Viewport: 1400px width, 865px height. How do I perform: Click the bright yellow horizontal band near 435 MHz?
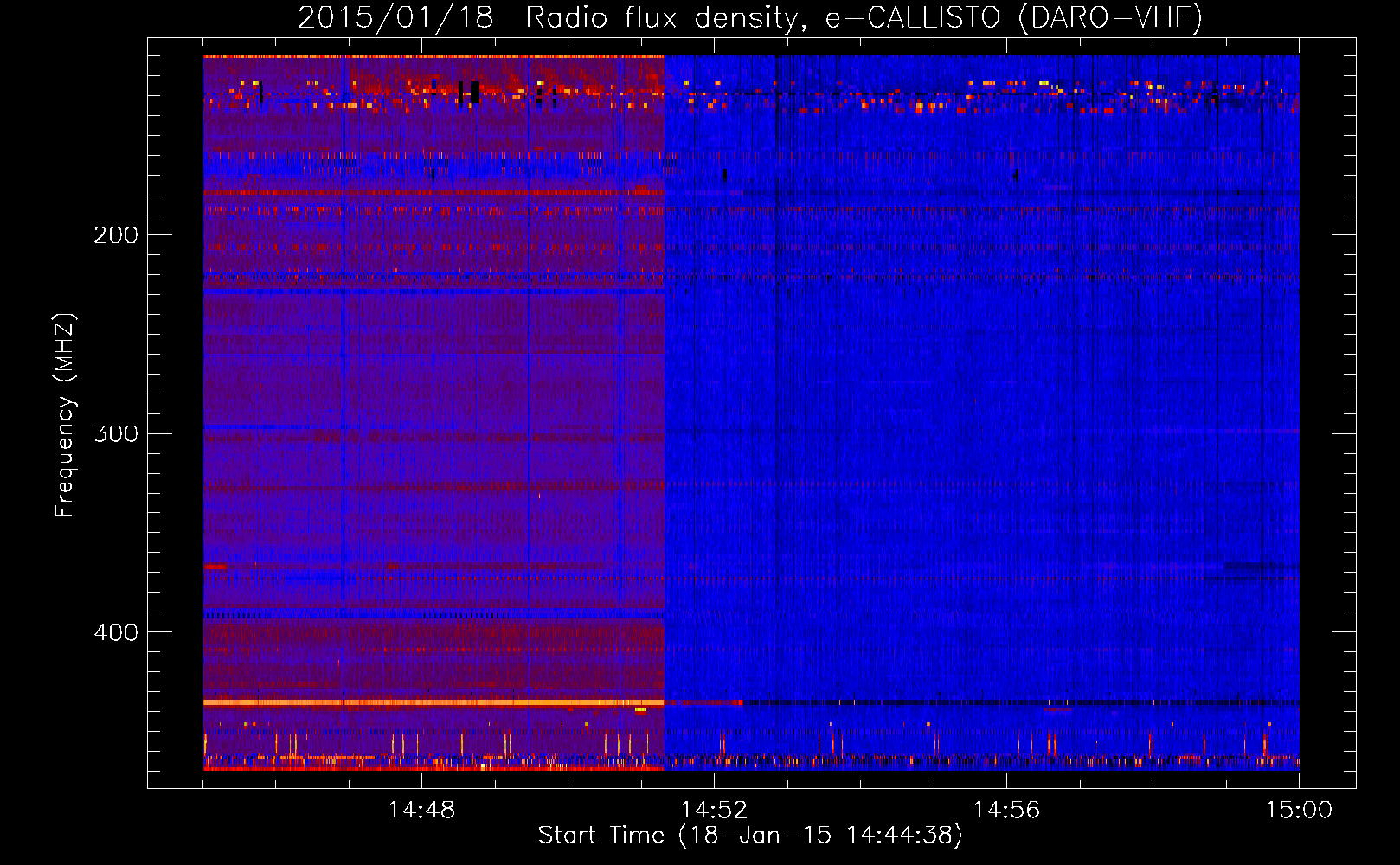click(433, 702)
